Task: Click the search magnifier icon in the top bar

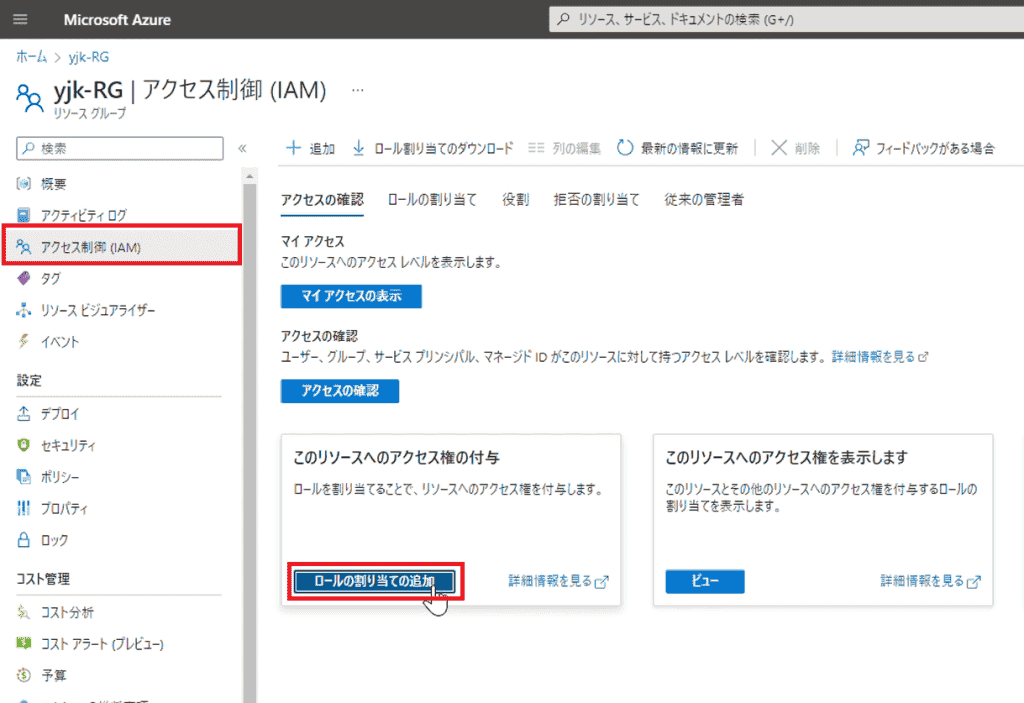Action: point(563,20)
